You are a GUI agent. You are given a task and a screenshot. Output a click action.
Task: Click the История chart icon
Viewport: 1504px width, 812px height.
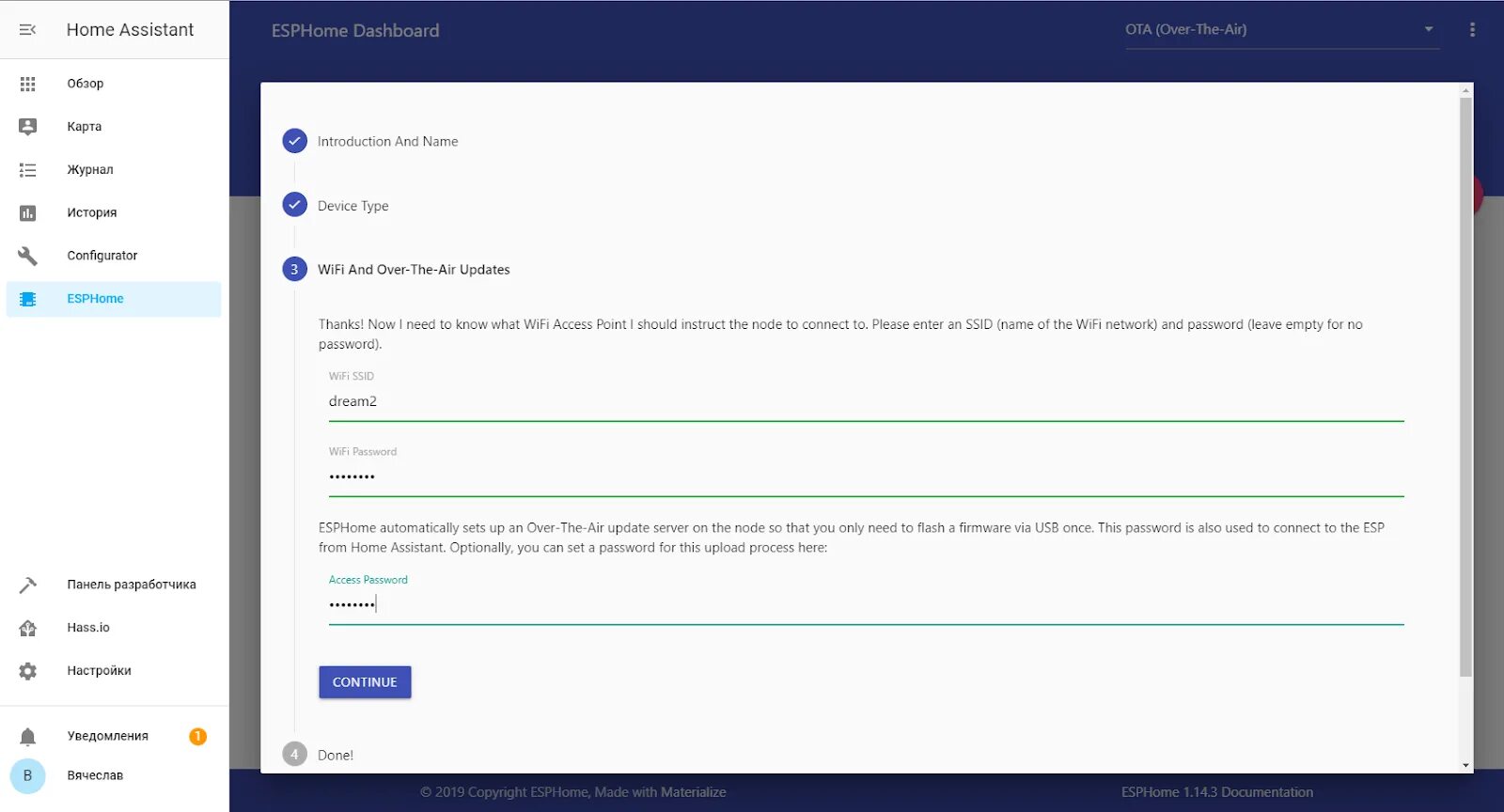(x=27, y=213)
